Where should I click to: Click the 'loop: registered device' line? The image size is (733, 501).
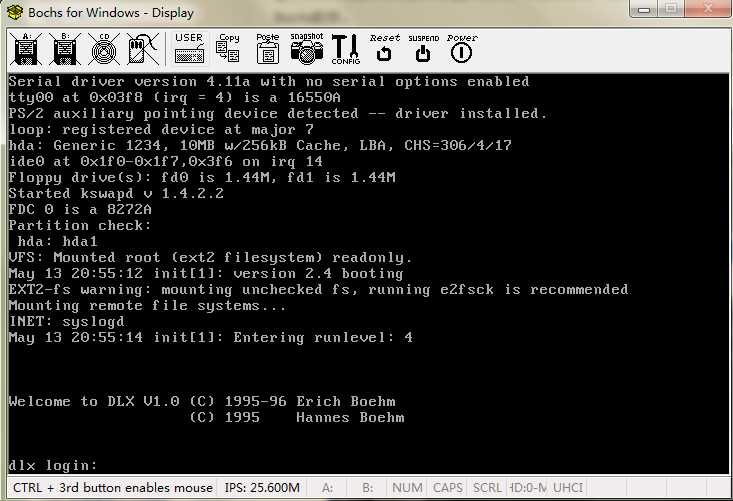(161, 129)
